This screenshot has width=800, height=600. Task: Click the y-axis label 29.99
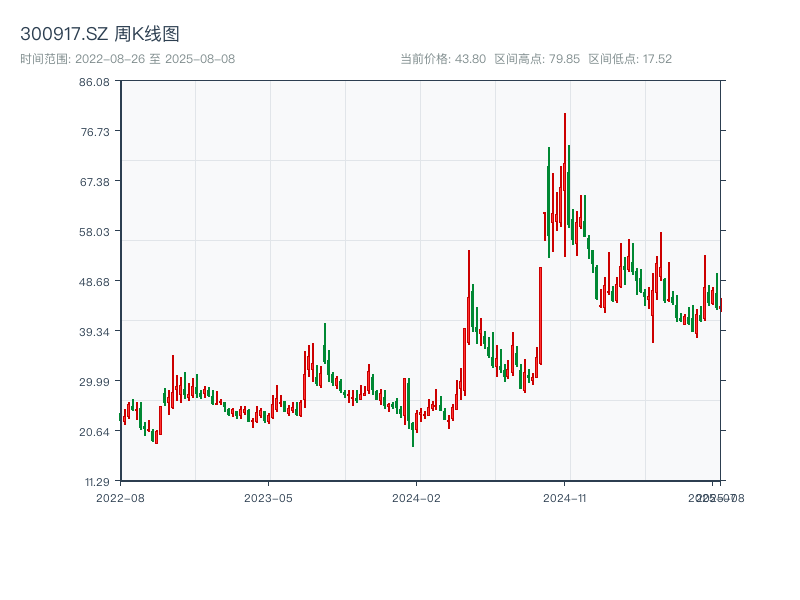click(x=94, y=382)
